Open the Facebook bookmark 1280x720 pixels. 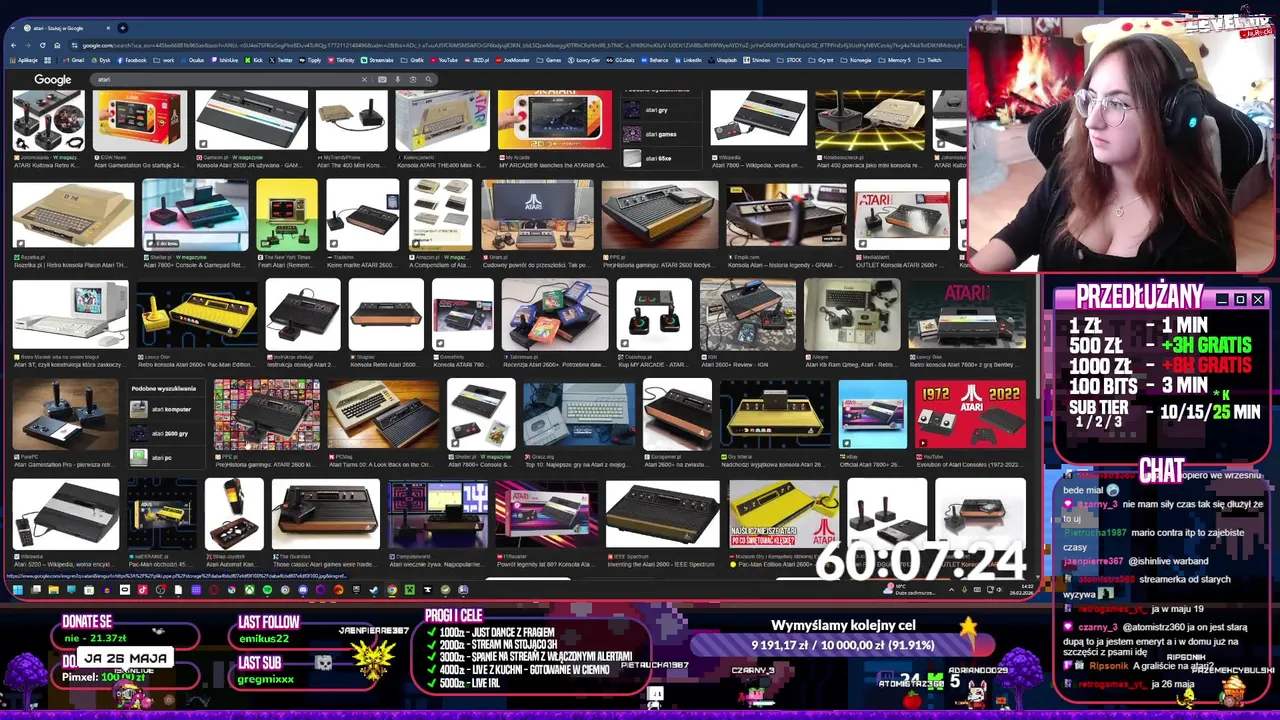[x=131, y=60]
